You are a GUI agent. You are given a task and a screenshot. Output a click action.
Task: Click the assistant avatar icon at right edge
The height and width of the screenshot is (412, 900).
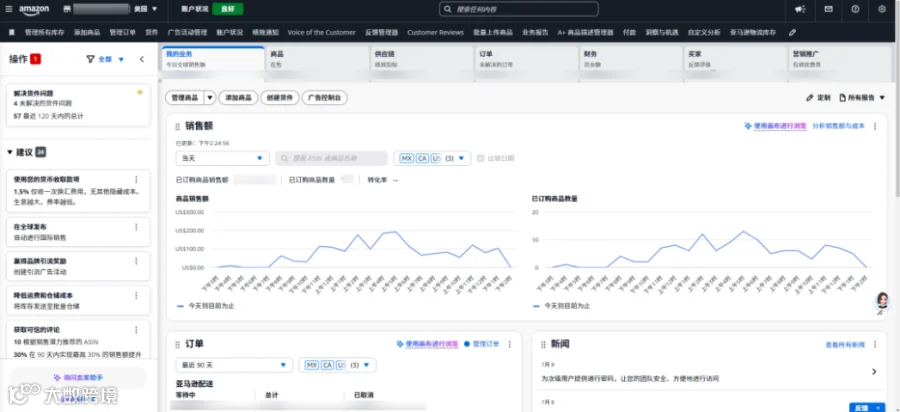tap(882, 300)
